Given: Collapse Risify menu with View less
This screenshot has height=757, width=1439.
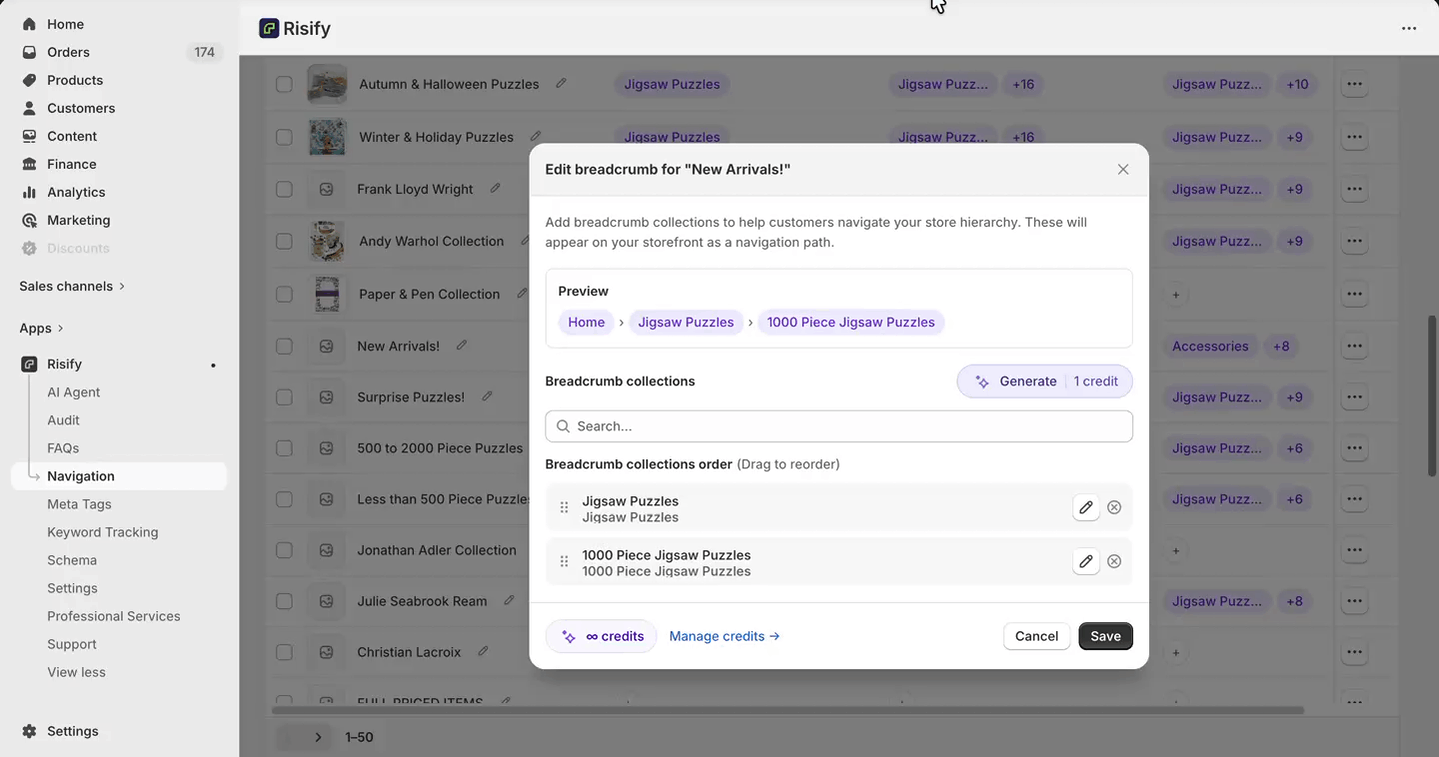Looking at the screenshot, I should click(76, 672).
